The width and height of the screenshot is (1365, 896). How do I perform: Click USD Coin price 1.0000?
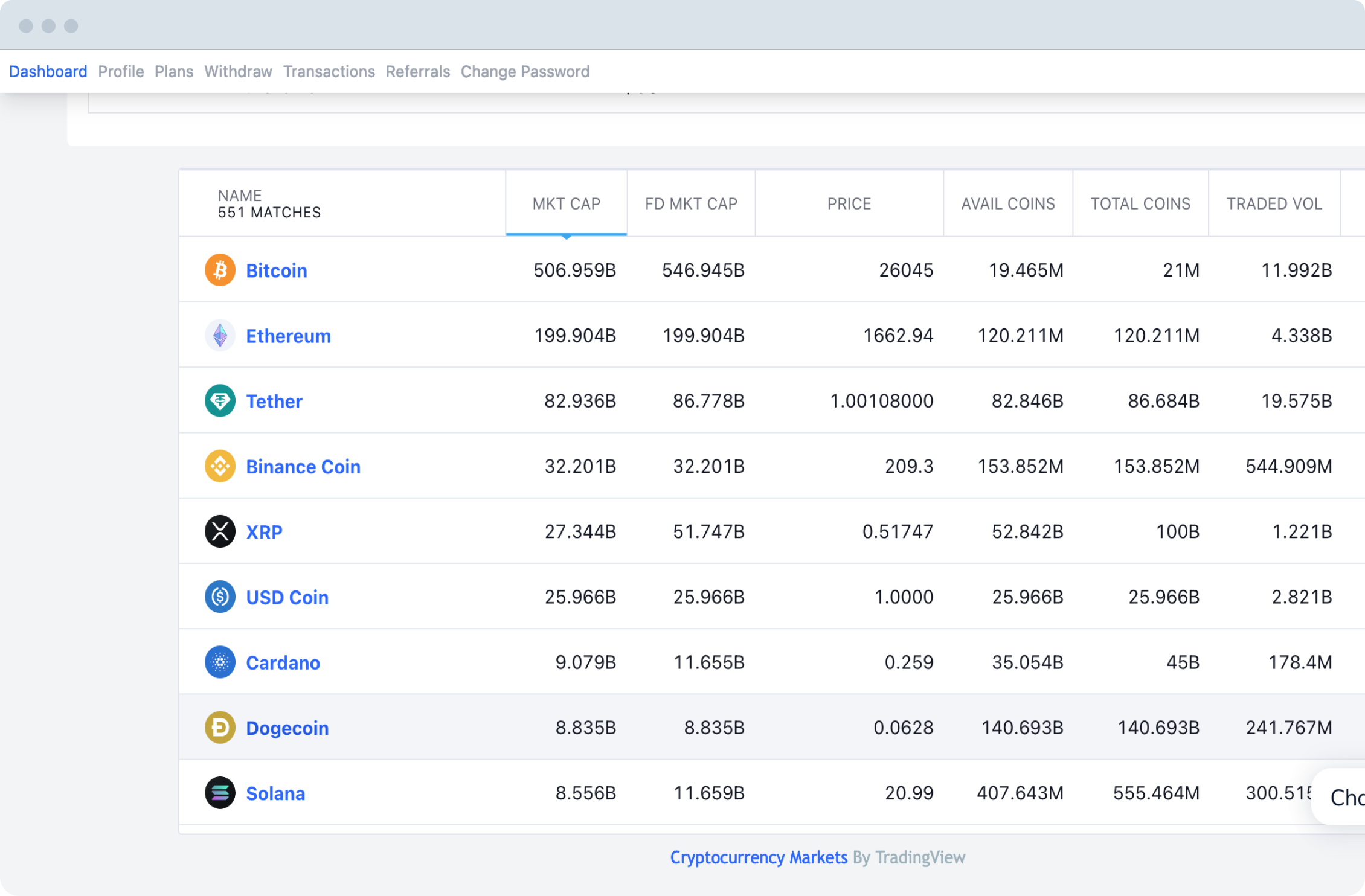tap(904, 597)
